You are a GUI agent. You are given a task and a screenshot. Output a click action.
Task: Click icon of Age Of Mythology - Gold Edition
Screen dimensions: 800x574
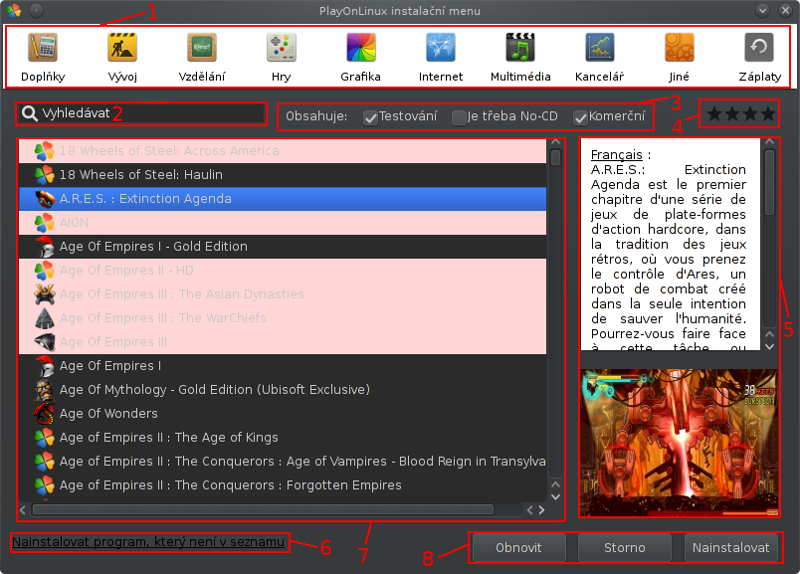(44, 390)
